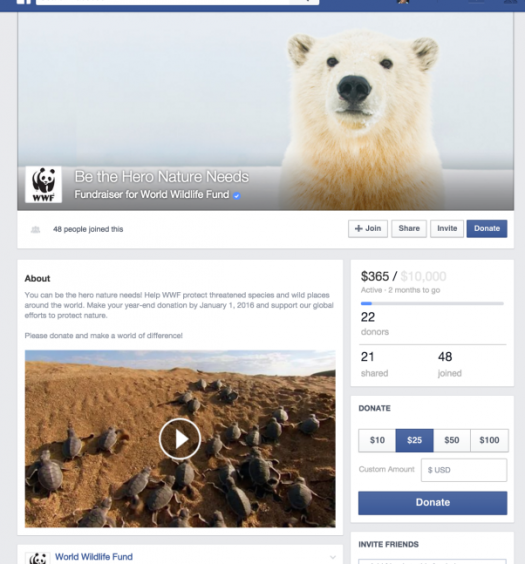Click the Facebook logo in top bar
The width and height of the screenshot is (525, 564).
click(x=24, y=2)
